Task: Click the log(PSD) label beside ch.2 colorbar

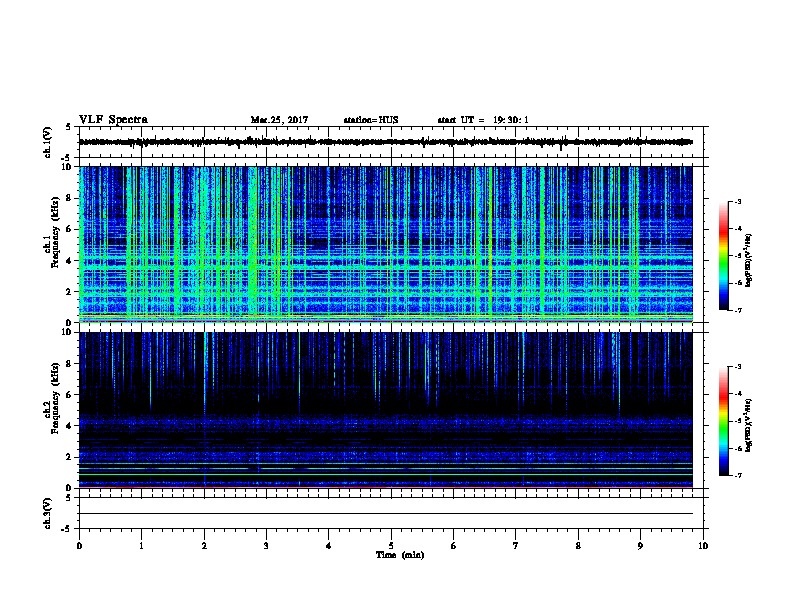Action: 749,425
